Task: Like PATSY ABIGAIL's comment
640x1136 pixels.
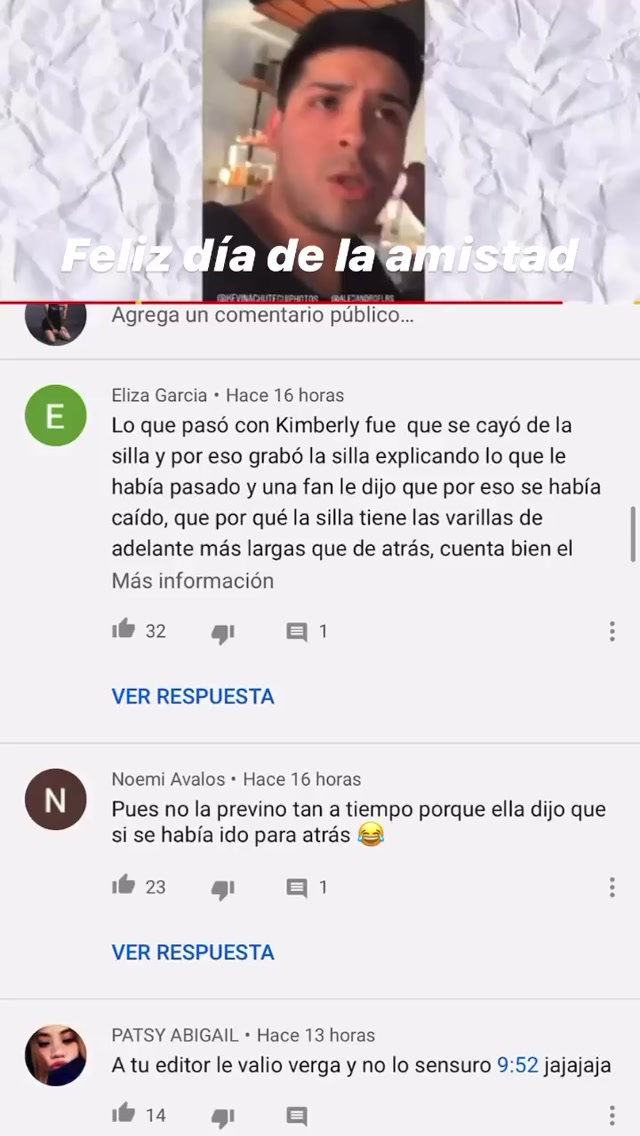Action: 124,1112
